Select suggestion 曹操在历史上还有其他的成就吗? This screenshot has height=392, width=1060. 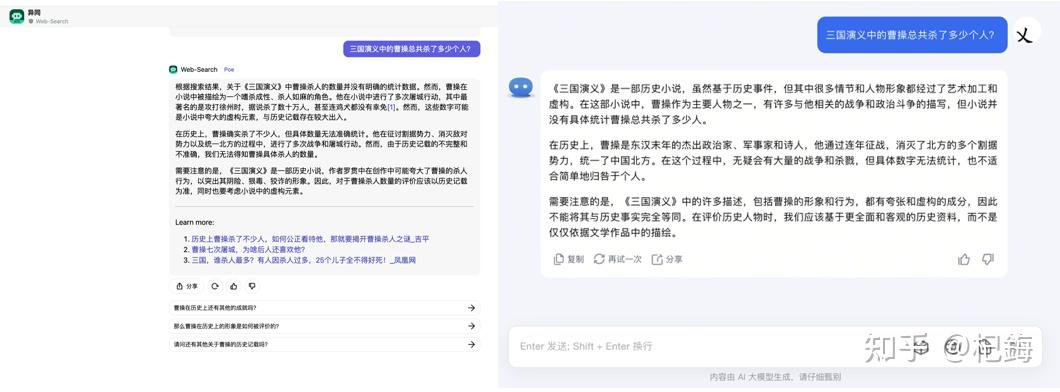tap(324, 308)
